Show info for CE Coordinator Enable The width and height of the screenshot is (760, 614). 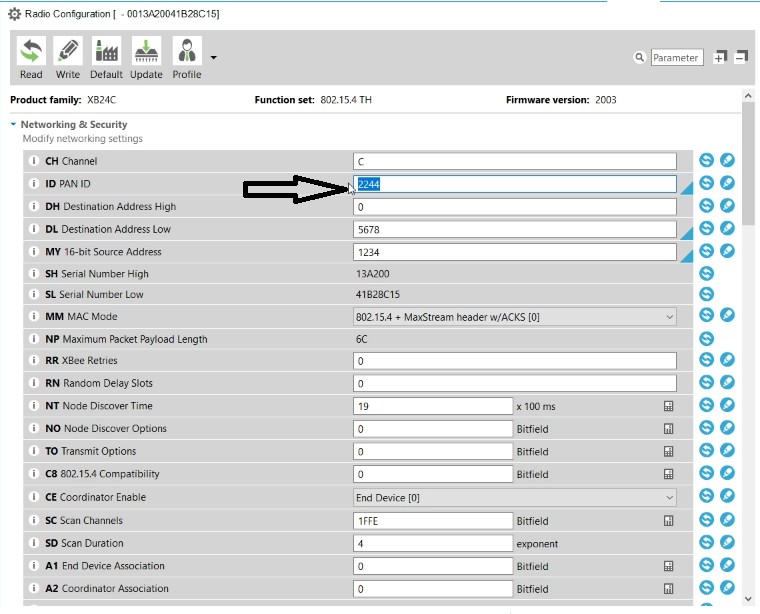point(33,497)
